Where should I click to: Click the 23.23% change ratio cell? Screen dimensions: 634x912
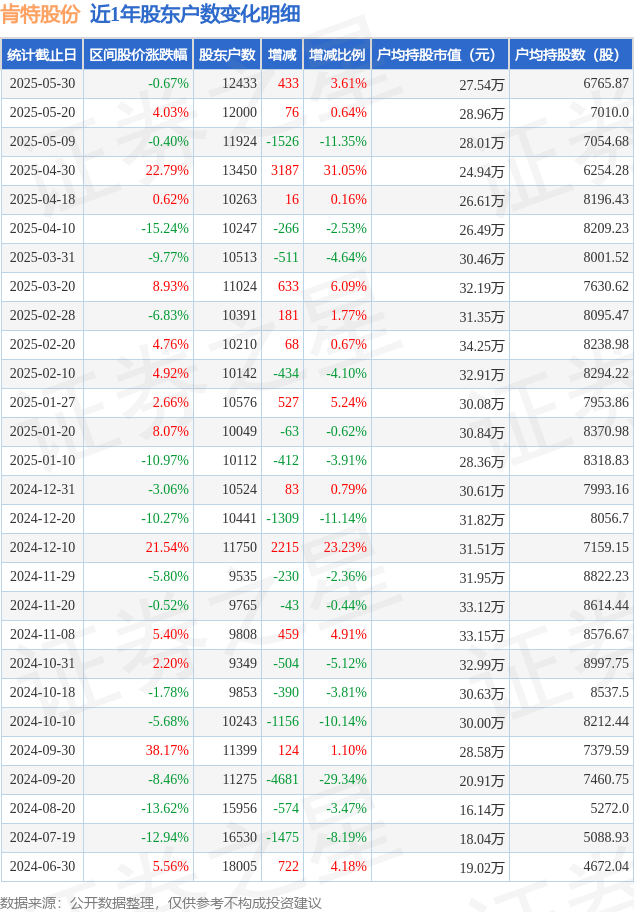pos(337,547)
